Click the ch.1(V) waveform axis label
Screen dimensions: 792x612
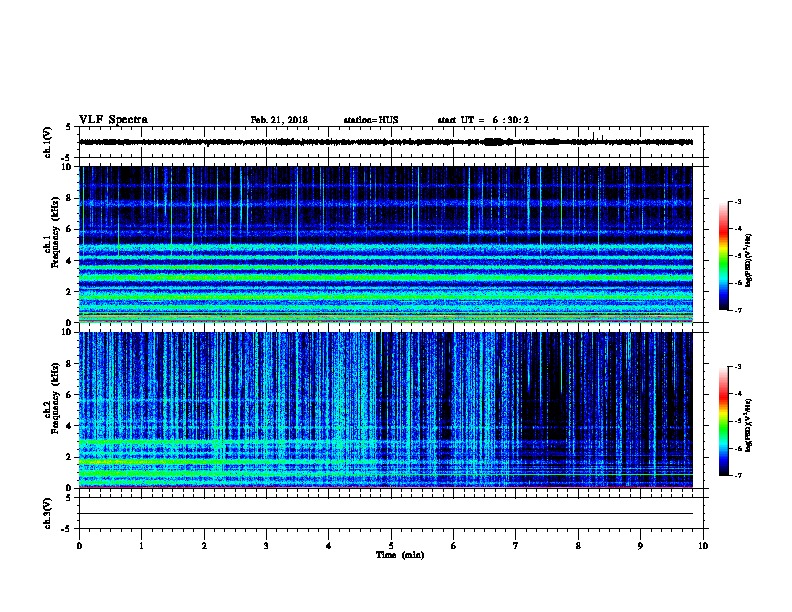(x=47, y=142)
